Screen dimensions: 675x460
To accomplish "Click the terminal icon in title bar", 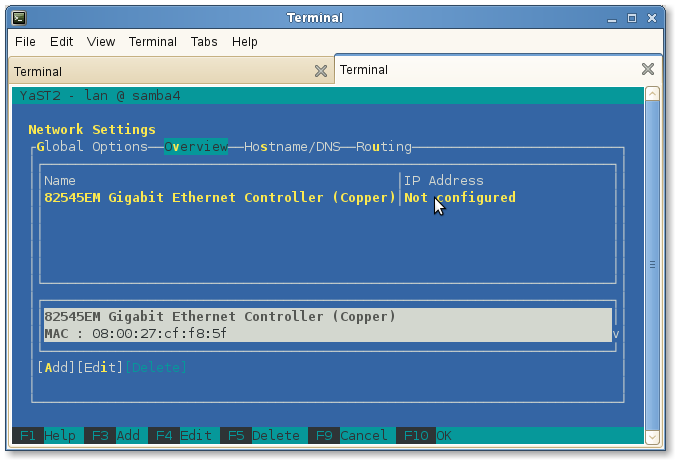I will point(19,17).
